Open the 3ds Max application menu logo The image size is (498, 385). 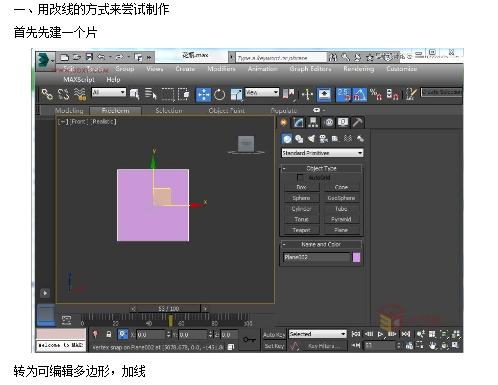45,60
